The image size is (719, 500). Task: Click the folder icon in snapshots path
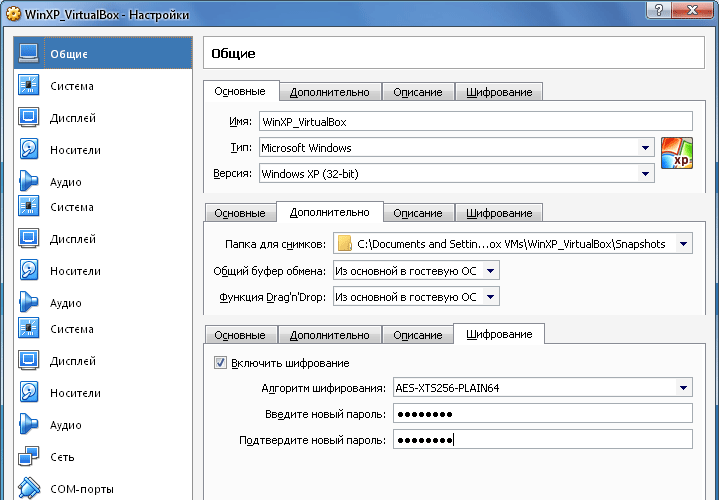(344, 244)
